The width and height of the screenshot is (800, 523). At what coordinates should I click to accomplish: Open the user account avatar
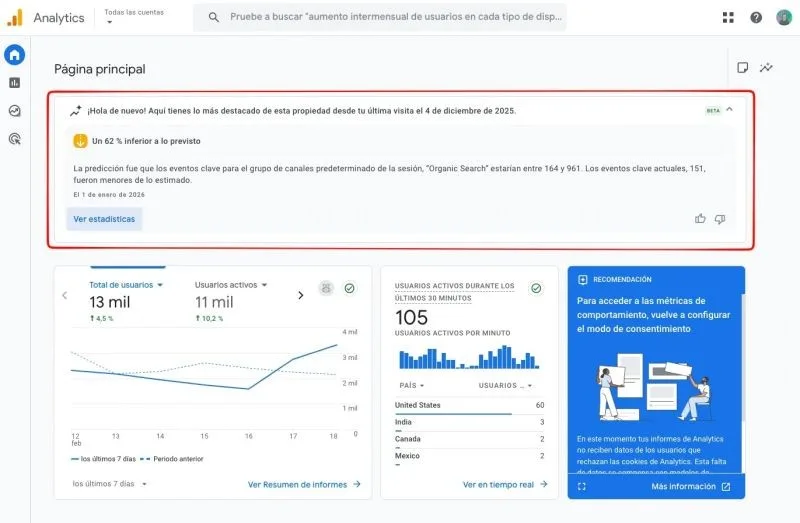(784, 17)
